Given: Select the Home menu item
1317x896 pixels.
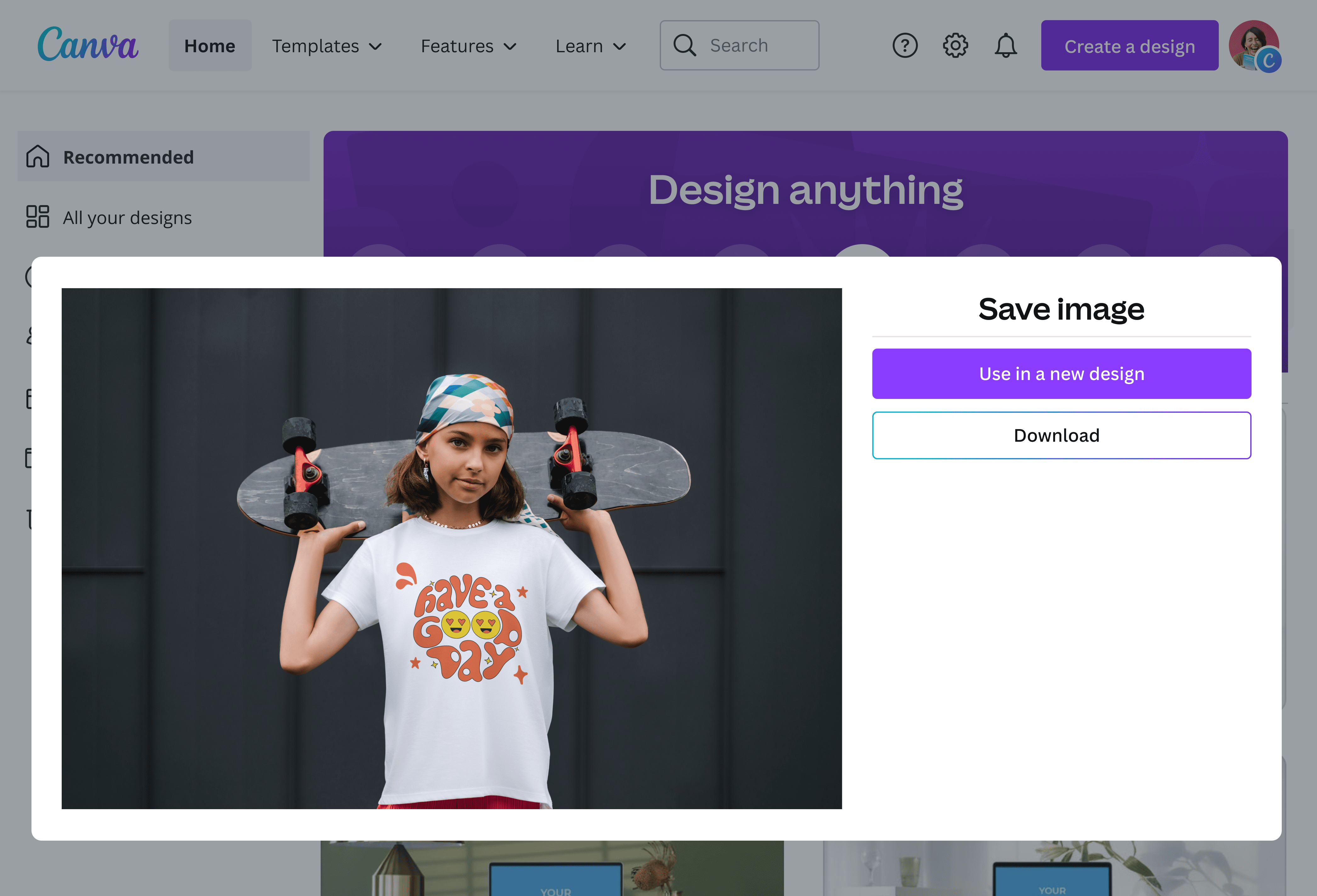Looking at the screenshot, I should [x=210, y=45].
